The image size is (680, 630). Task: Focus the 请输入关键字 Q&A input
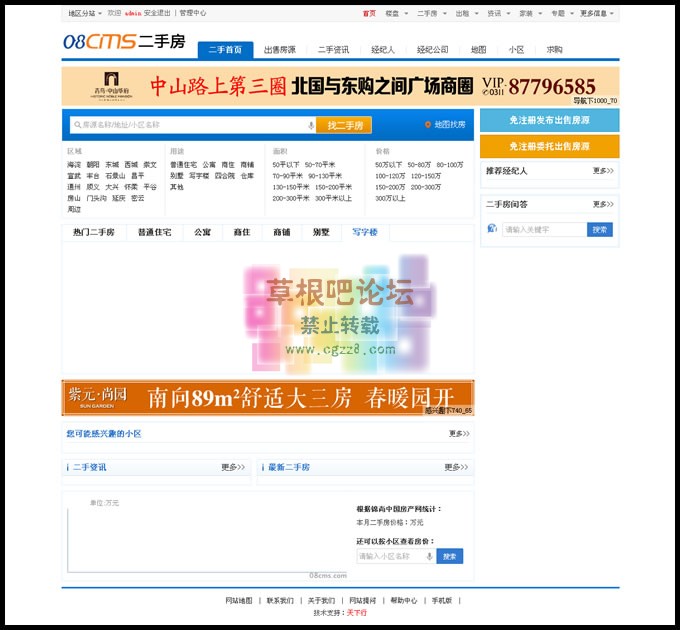545,229
